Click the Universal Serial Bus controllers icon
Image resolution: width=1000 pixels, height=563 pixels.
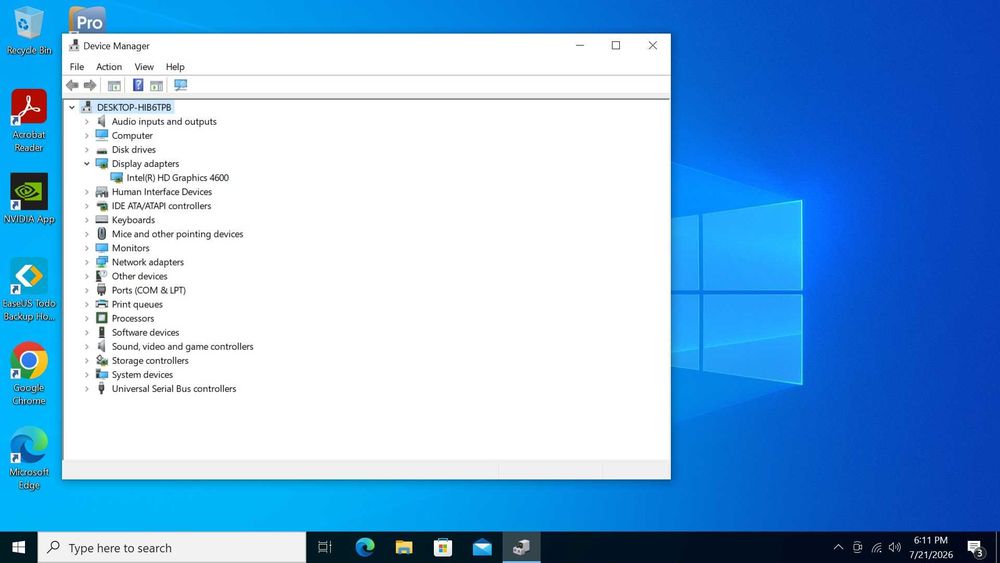pyautogui.click(x=101, y=388)
